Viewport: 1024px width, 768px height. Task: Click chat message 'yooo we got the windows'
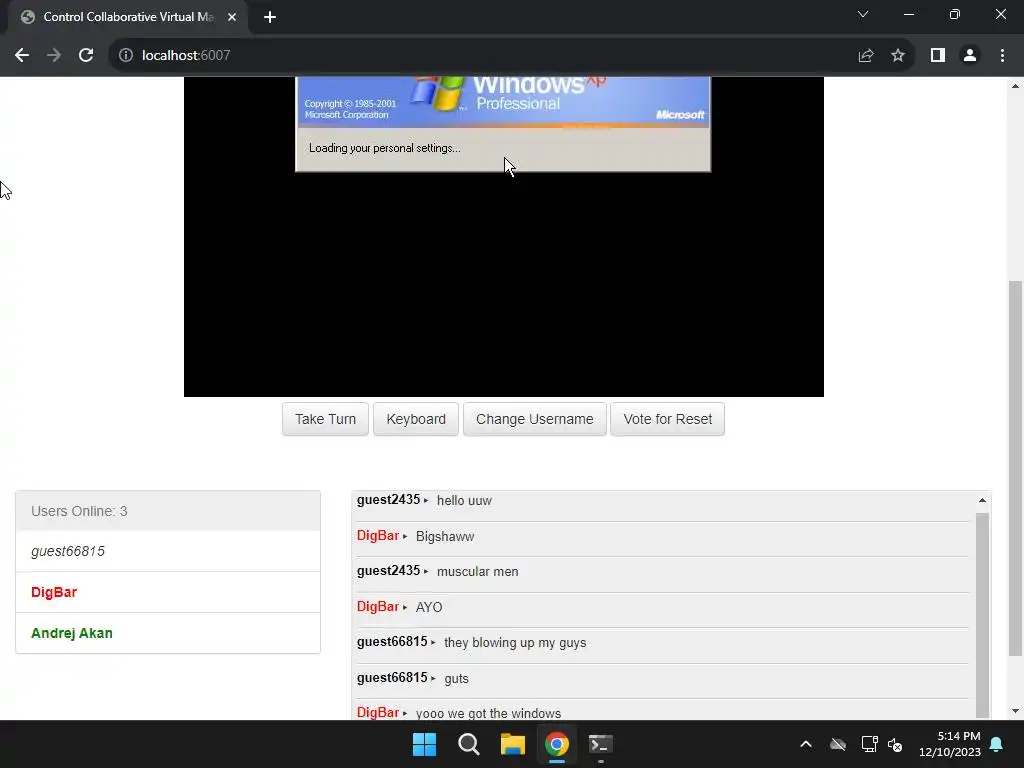click(x=488, y=713)
